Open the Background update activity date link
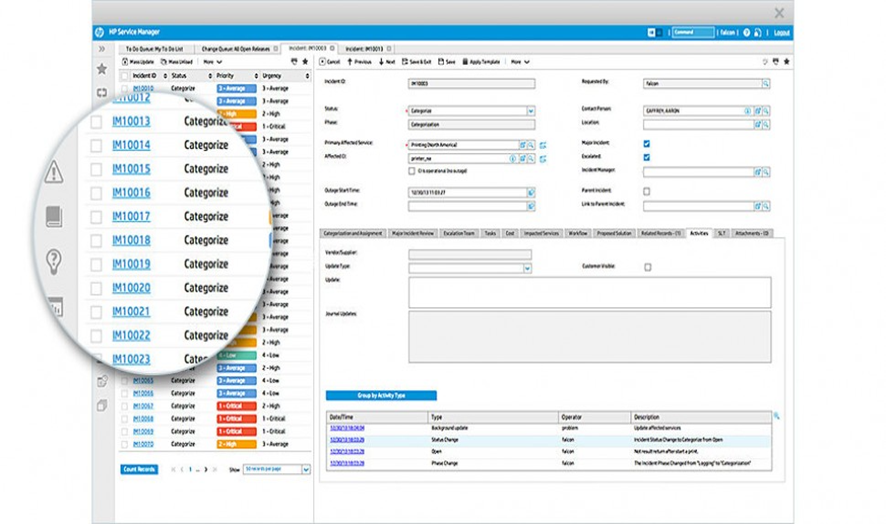Image resolution: width=886 pixels, height=524 pixels. click(347, 428)
